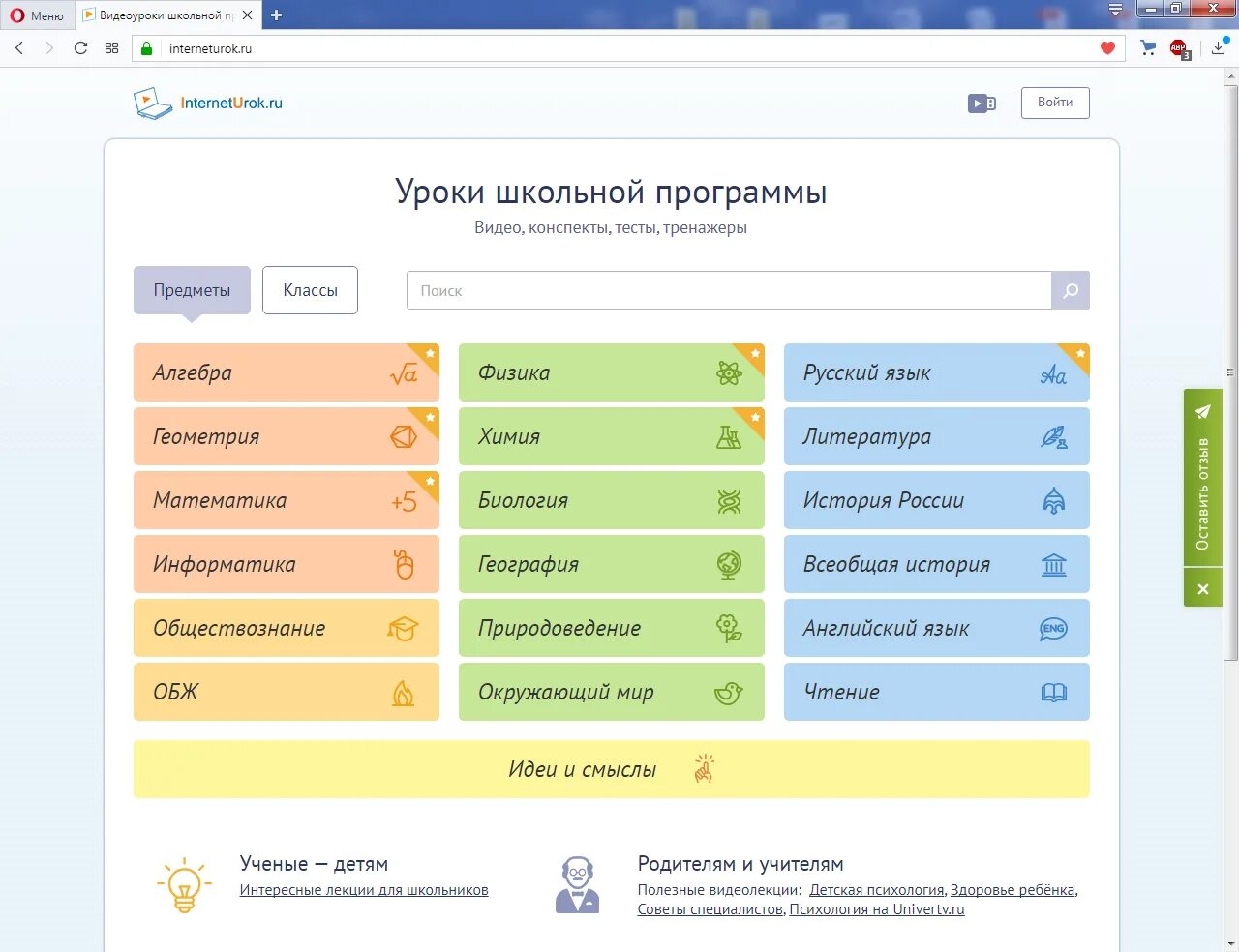Click the dome icon on История России
Image resolution: width=1239 pixels, height=952 pixels.
point(1054,501)
